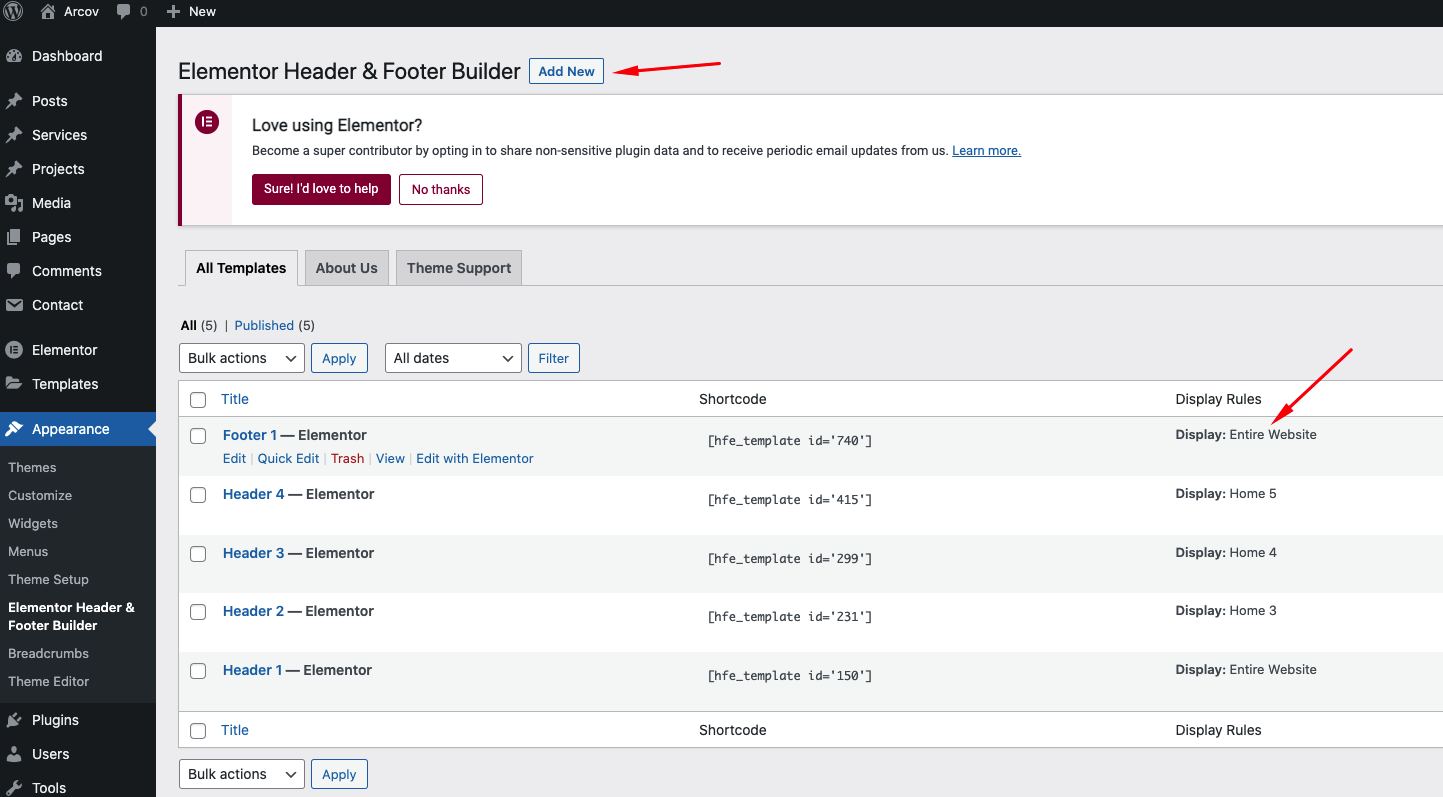
Task: Tick the checkbox beside Header 4
Action: pyautogui.click(x=198, y=495)
